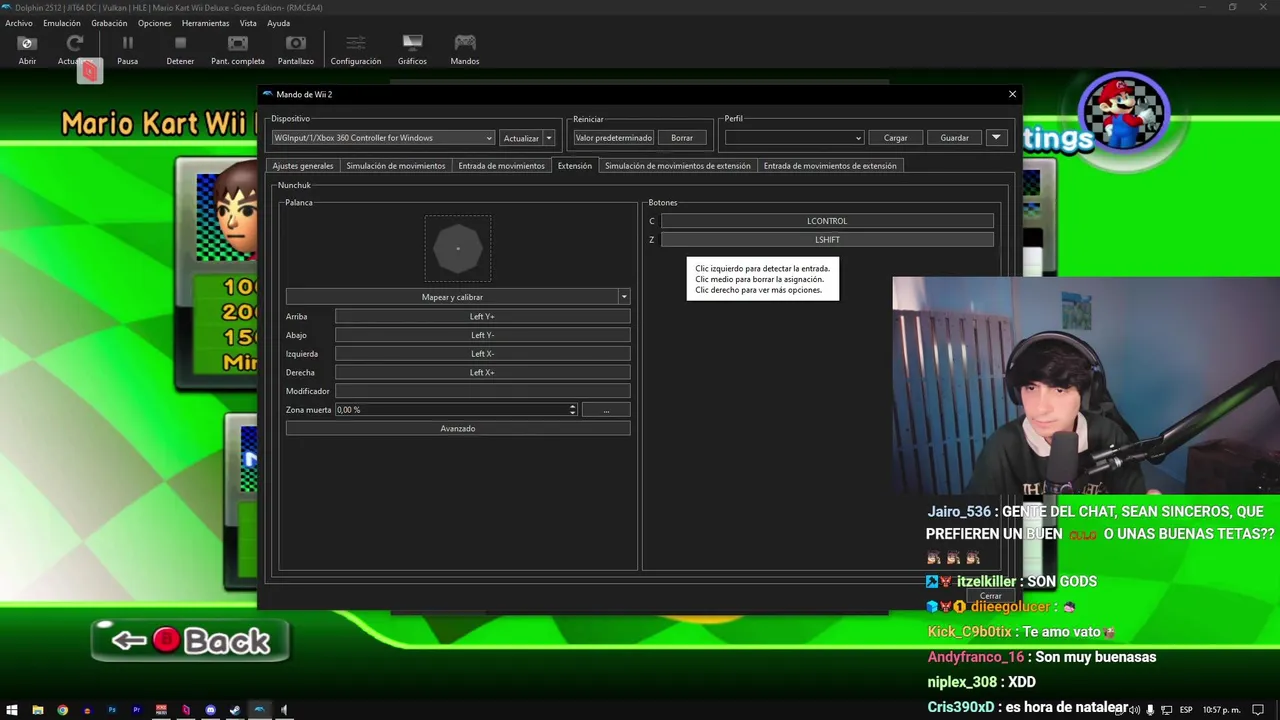
Task: Click the Zona muerta value field
Action: [451, 410]
